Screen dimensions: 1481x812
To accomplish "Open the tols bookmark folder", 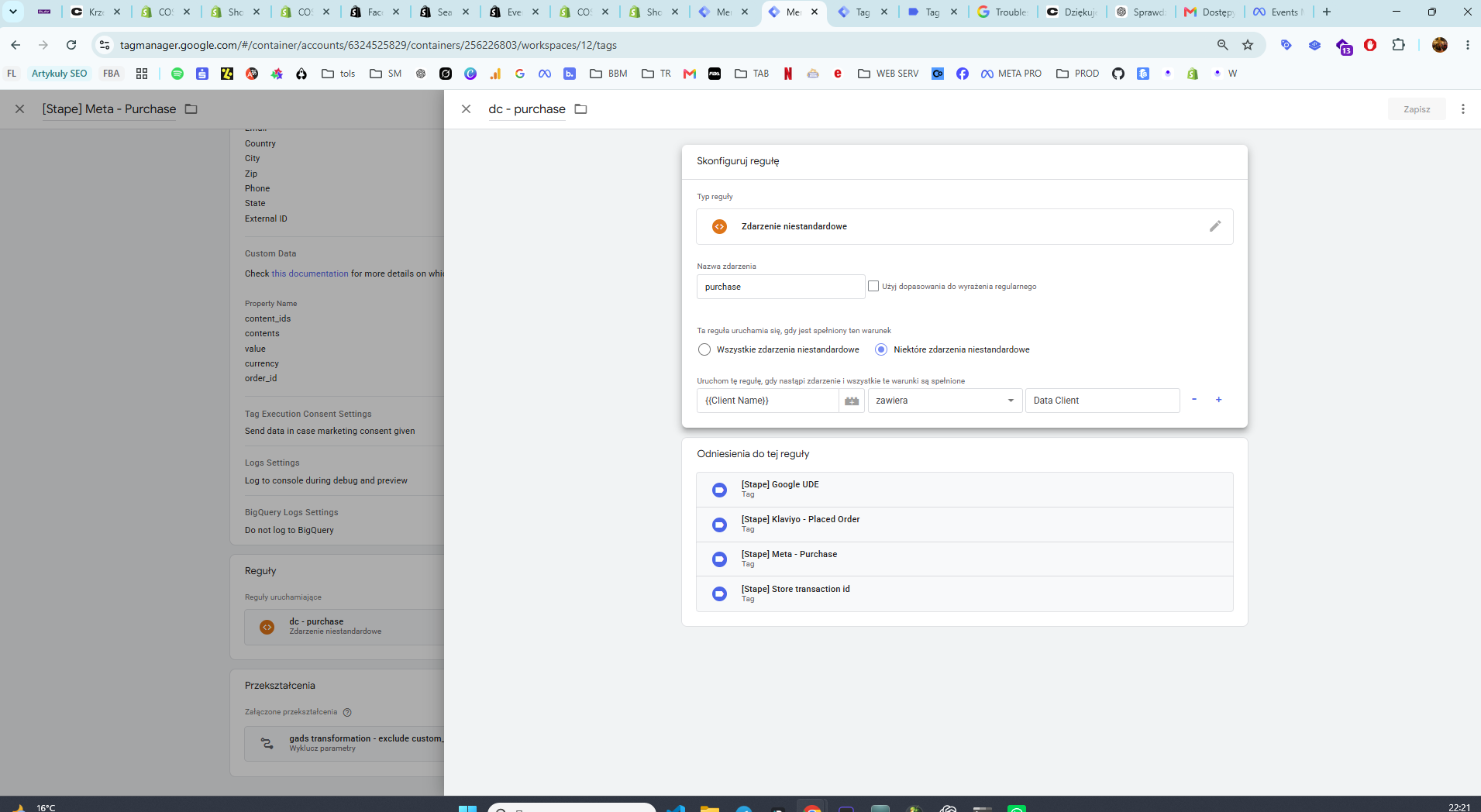I will click(x=339, y=74).
